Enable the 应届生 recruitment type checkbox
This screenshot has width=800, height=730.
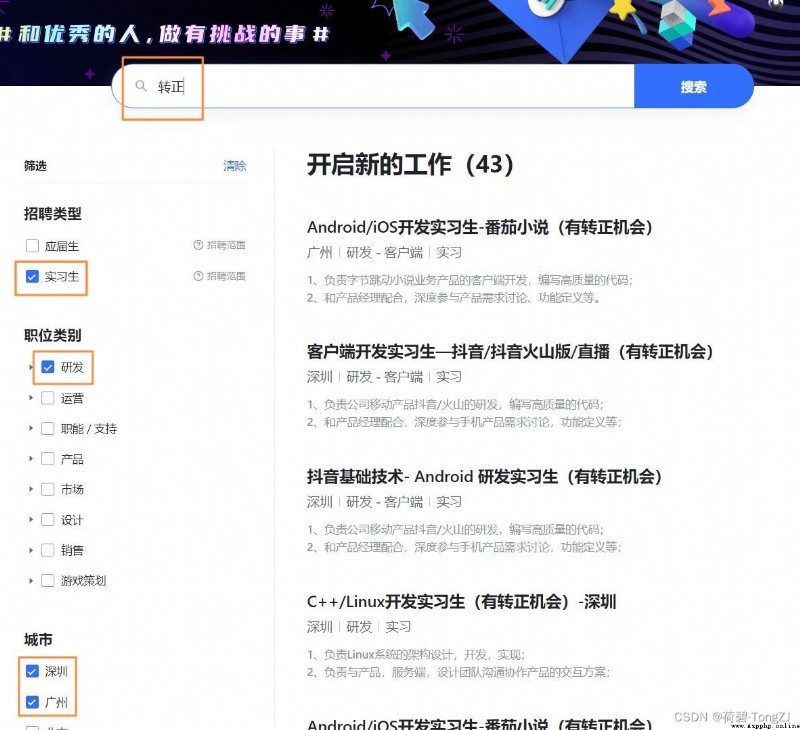(32, 246)
